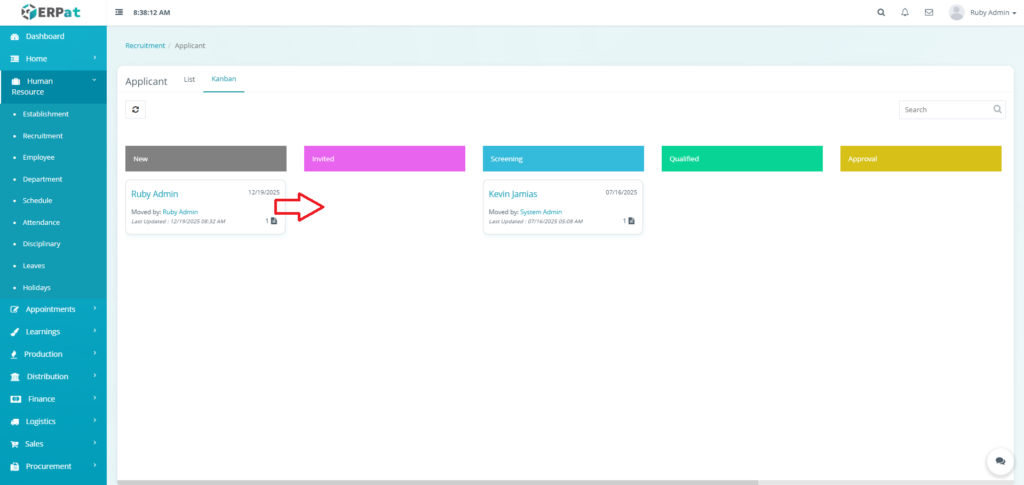Screen dimensions: 1024x485
Task: Open Holidays submenu item
Action: tap(37, 287)
